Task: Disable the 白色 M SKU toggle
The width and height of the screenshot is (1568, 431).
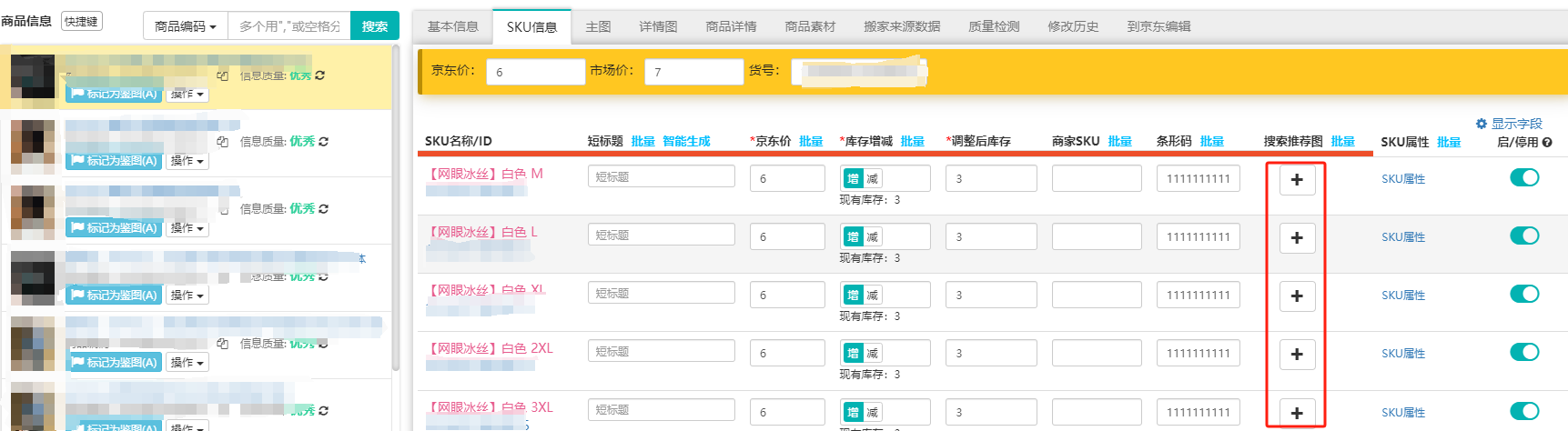Action: [x=1523, y=177]
